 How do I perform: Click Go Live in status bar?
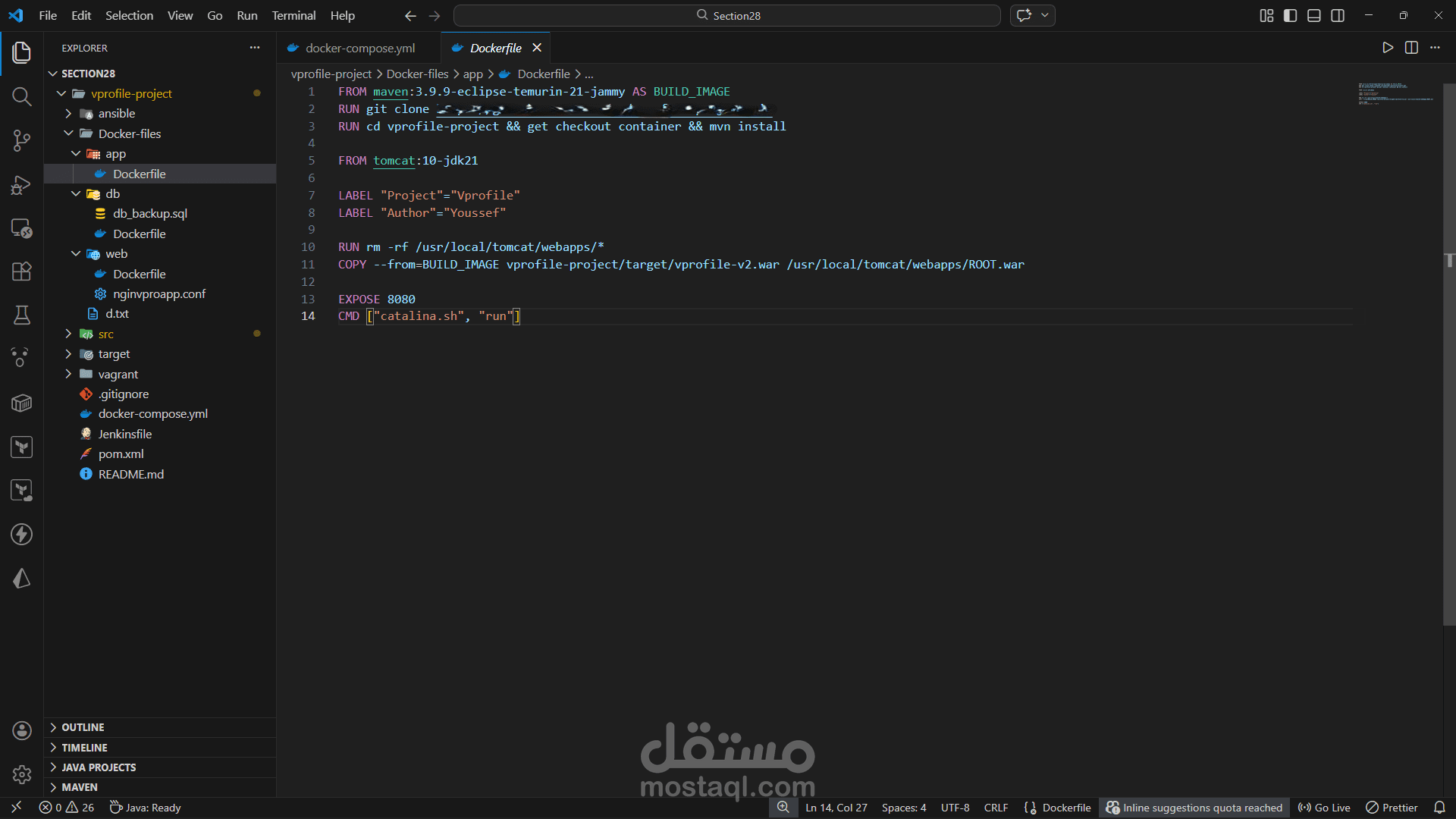pos(1324,808)
